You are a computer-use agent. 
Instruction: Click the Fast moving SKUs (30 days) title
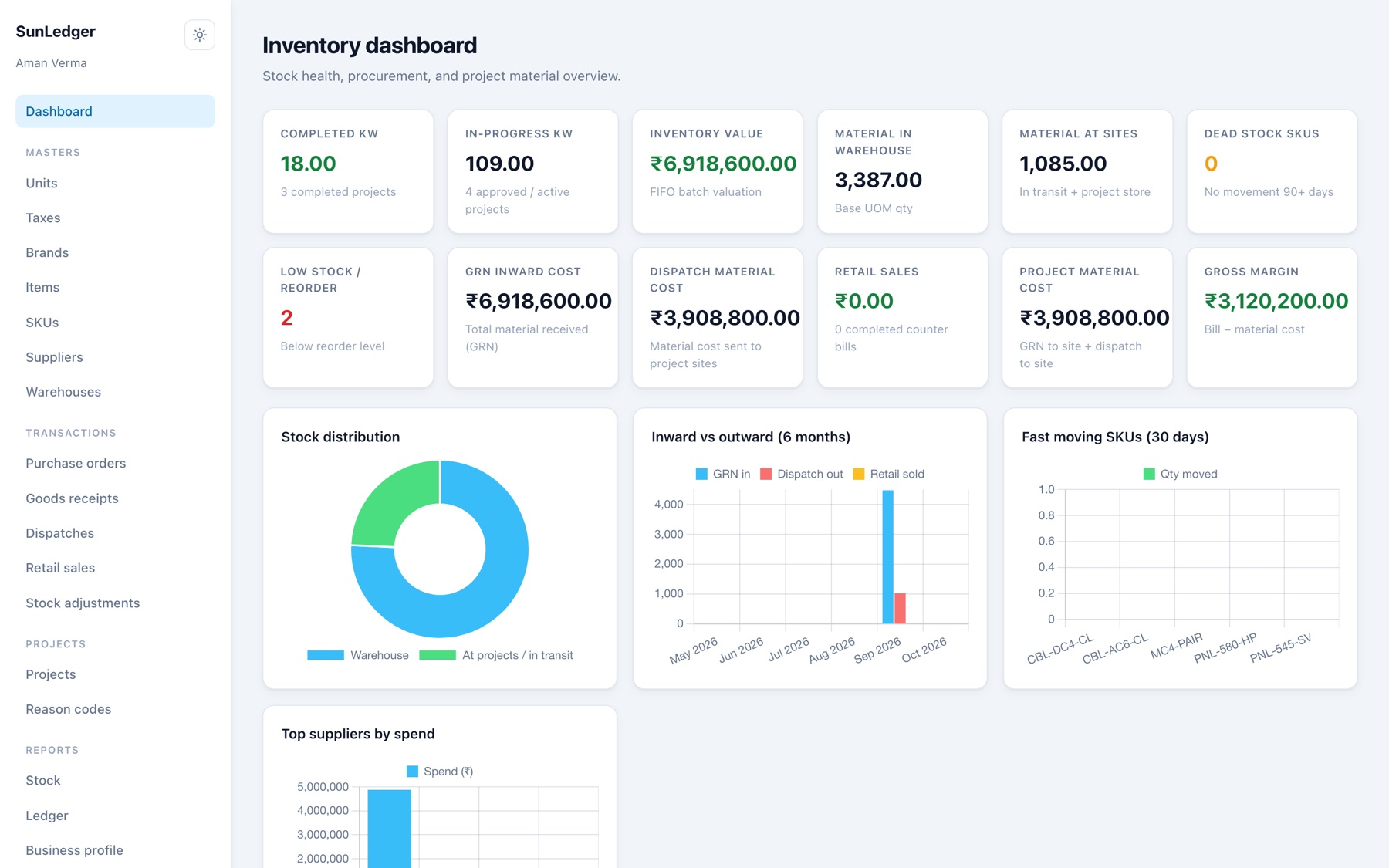(1115, 437)
